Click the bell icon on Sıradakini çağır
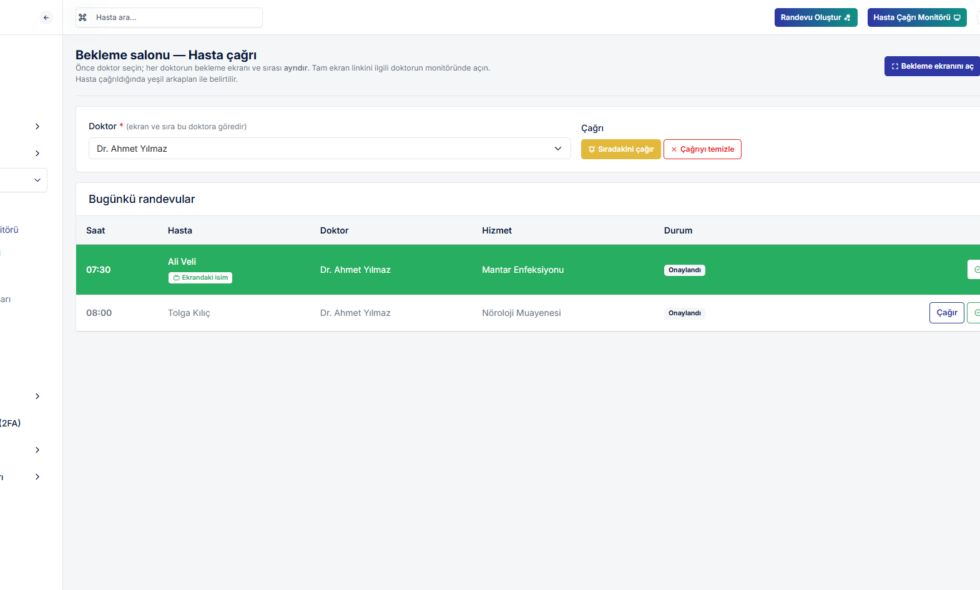This screenshot has height=590, width=980. tap(592, 149)
